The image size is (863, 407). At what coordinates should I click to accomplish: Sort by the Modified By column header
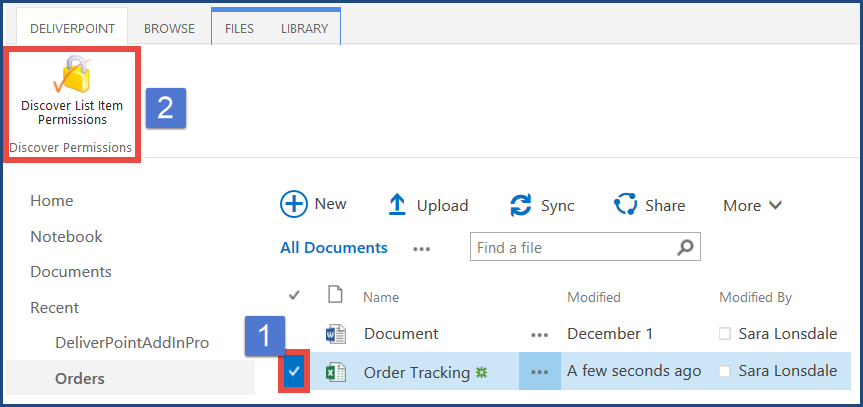tap(755, 297)
